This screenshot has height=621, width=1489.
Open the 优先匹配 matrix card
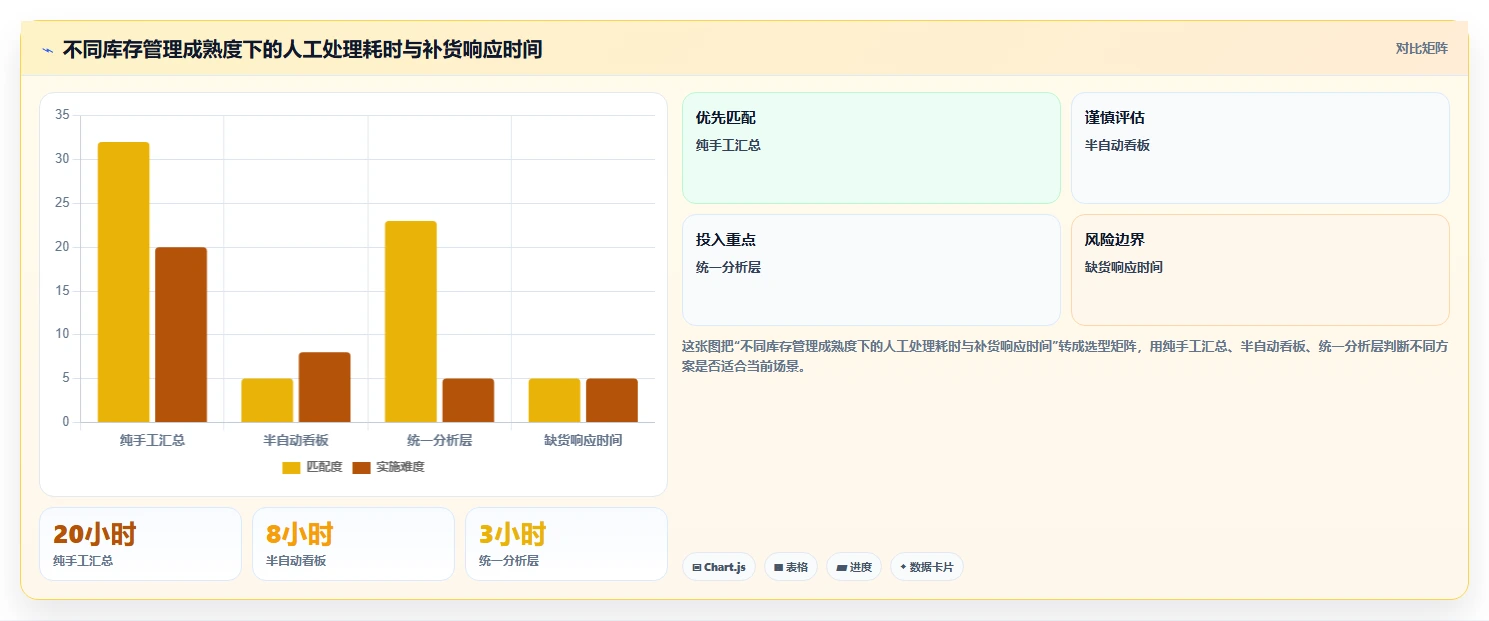(871, 148)
